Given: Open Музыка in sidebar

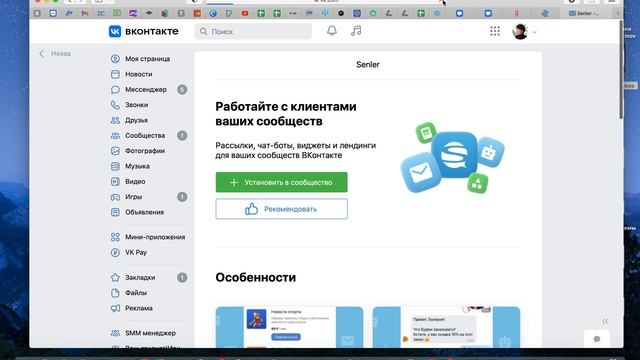Looking at the screenshot, I should (x=130, y=166).
